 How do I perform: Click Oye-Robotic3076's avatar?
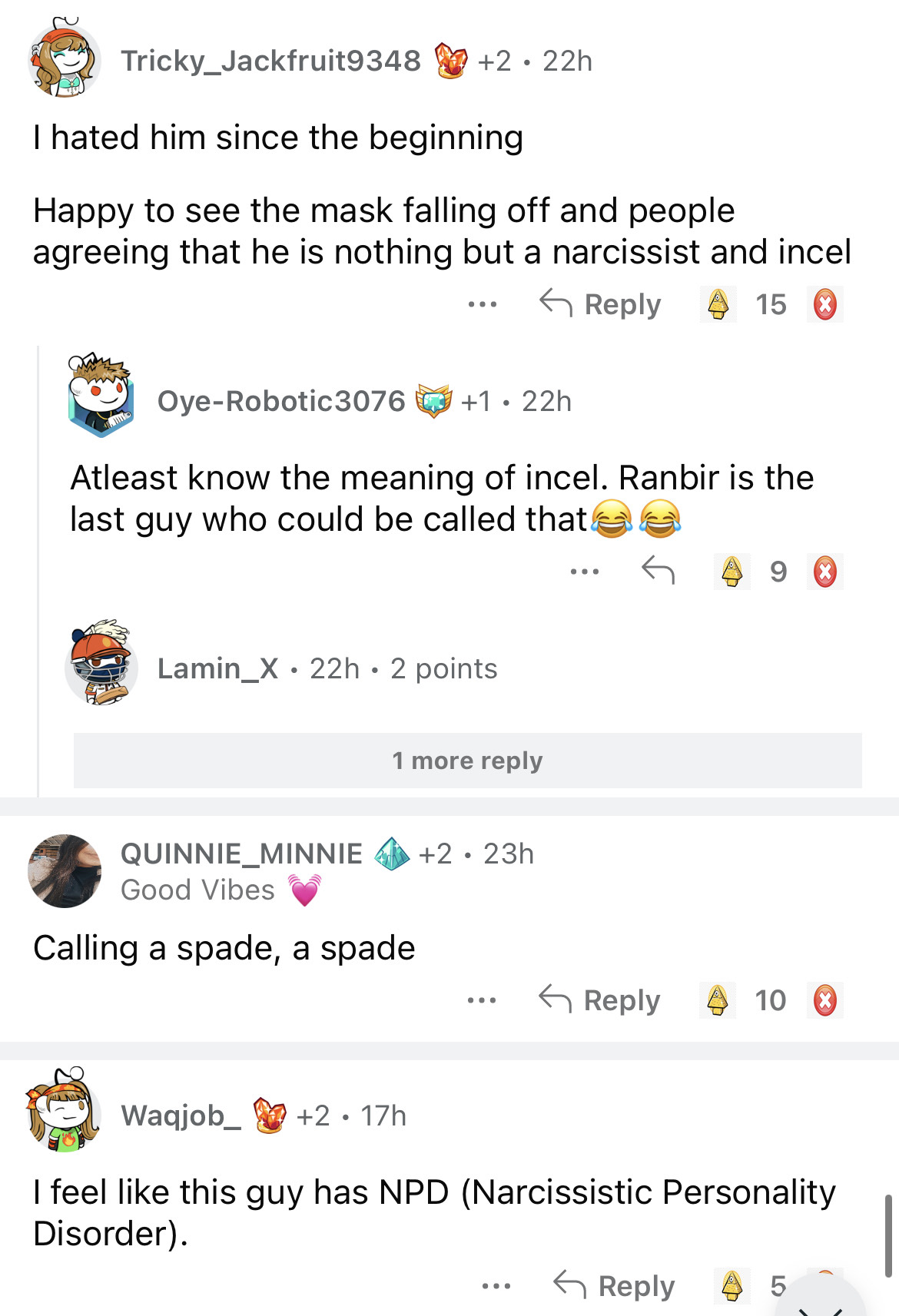(101, 396)
